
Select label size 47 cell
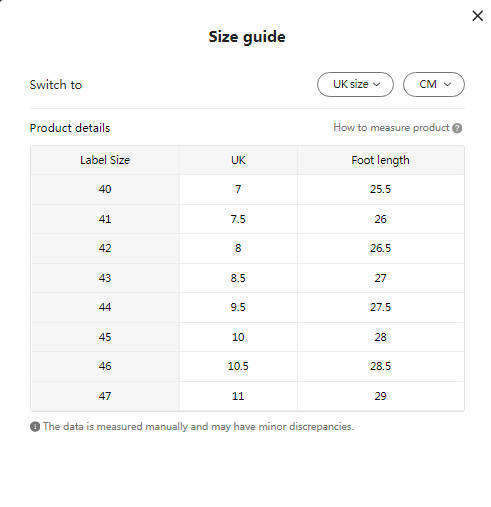[x=105, y=396]
